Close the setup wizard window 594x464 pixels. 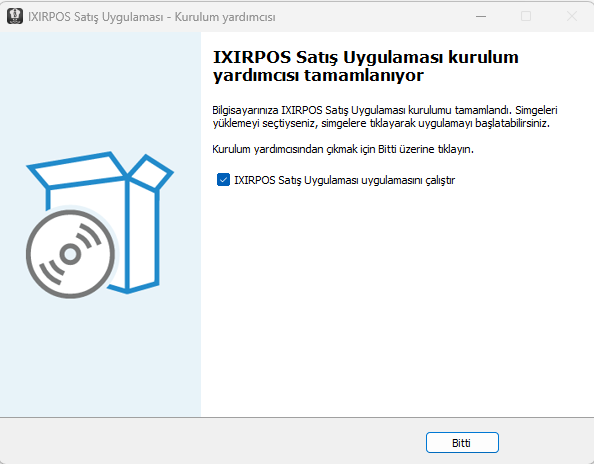tap(572, 16)
